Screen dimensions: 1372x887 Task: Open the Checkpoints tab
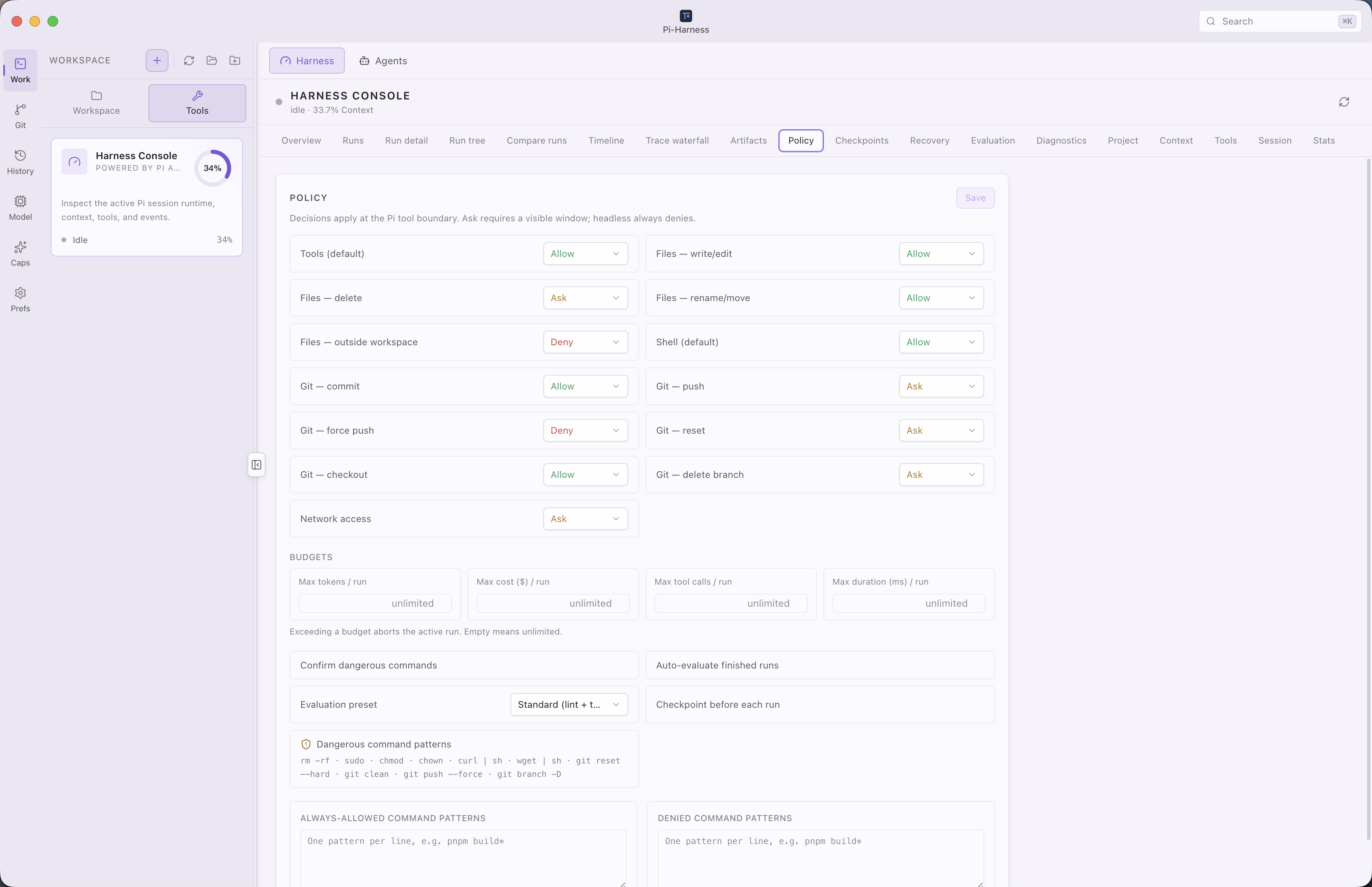point(861,141)
